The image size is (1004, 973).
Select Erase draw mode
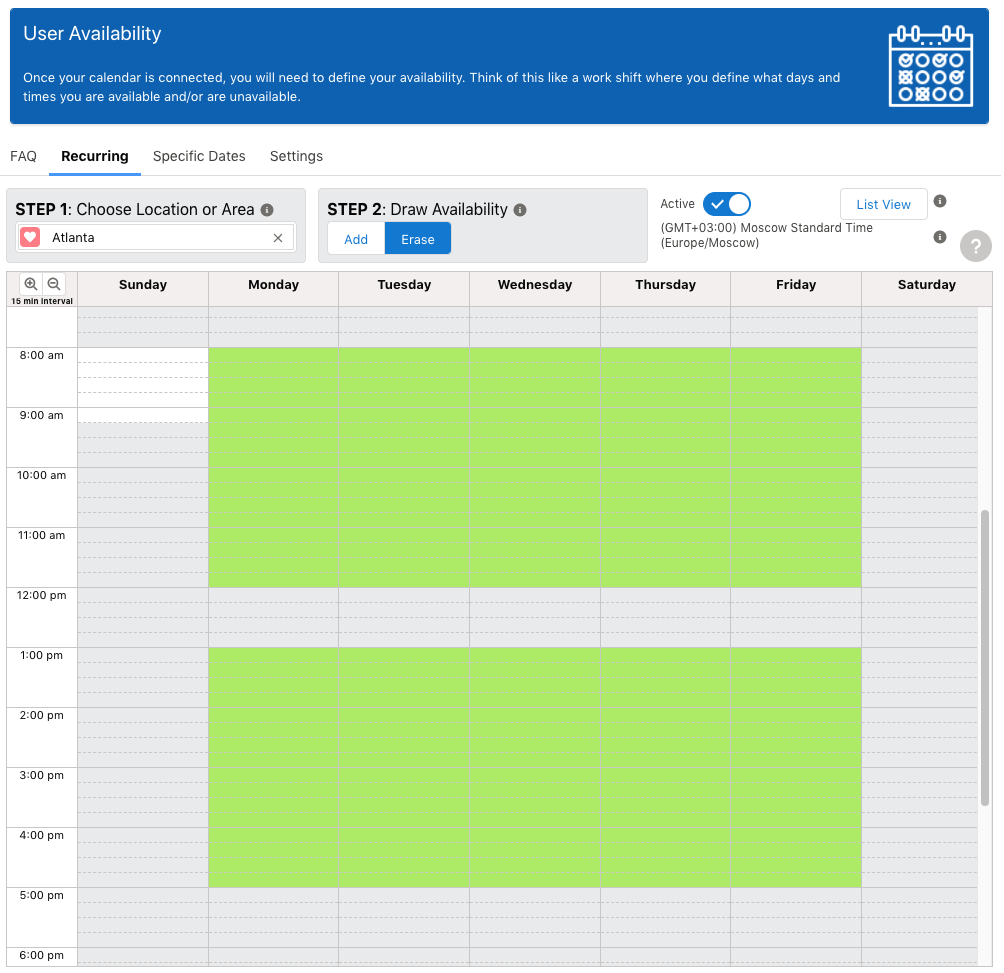click(418, 239)
